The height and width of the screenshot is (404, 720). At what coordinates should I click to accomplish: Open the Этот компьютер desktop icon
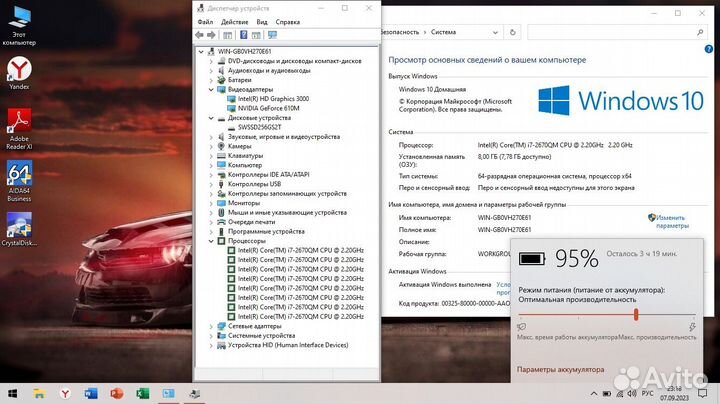tap(19, 25)
